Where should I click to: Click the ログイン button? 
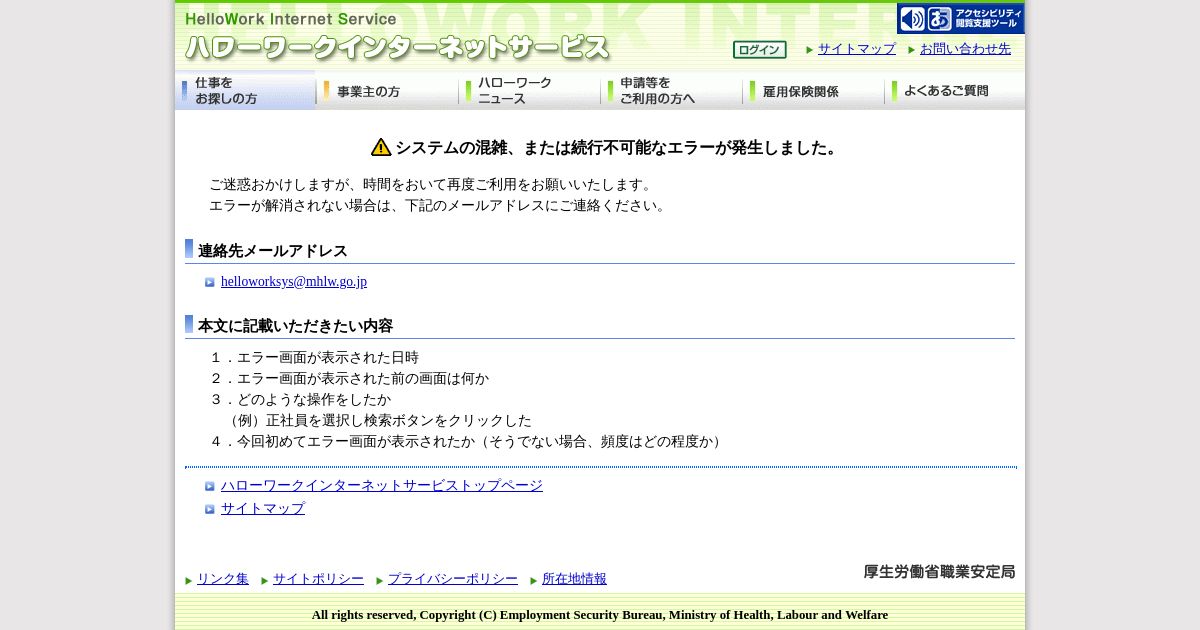click(x=759, y=50)
